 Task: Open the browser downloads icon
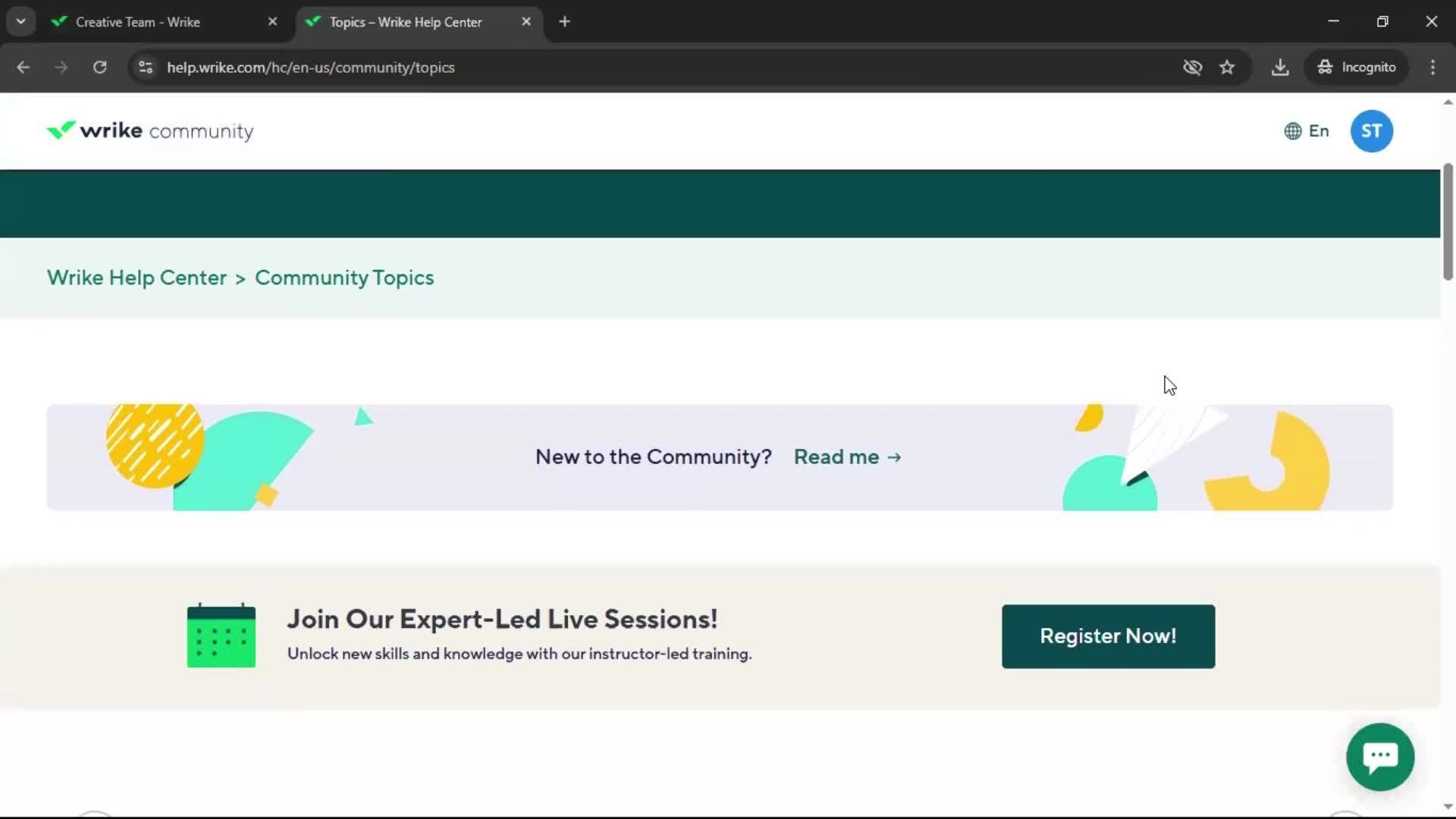pos(1280,67)
